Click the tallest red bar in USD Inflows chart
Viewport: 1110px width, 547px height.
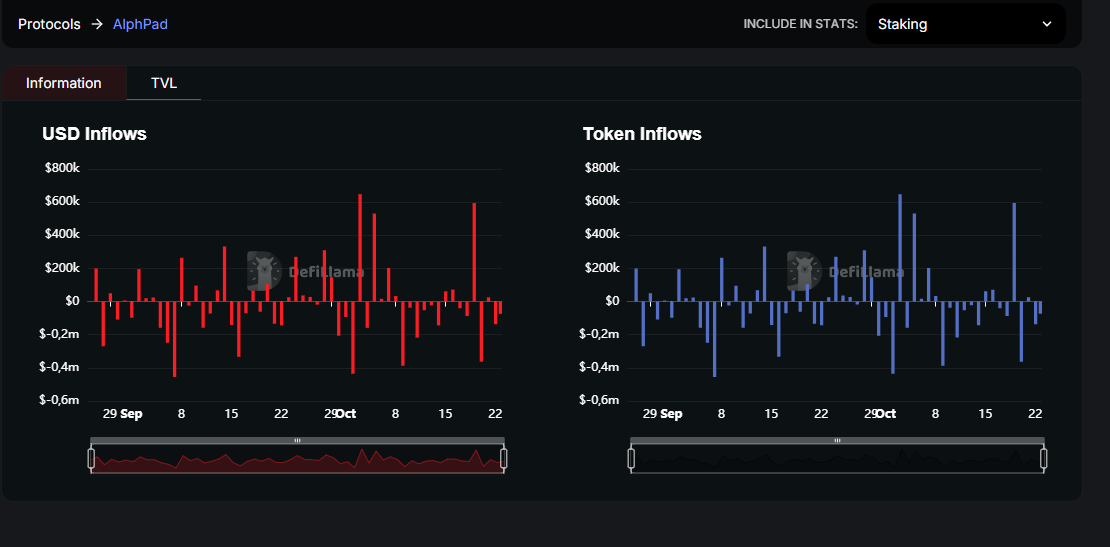[360, 248]
